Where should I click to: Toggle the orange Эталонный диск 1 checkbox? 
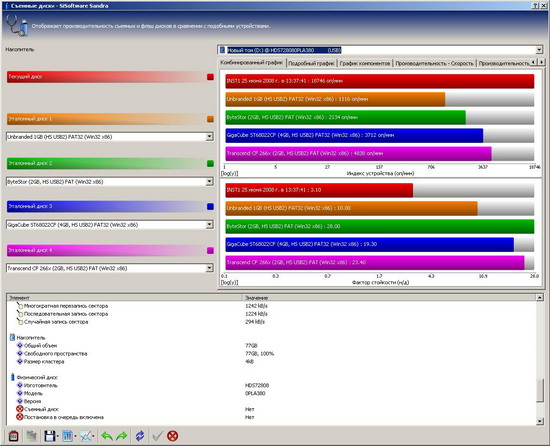pyautogui.click(x=210, y=119)
